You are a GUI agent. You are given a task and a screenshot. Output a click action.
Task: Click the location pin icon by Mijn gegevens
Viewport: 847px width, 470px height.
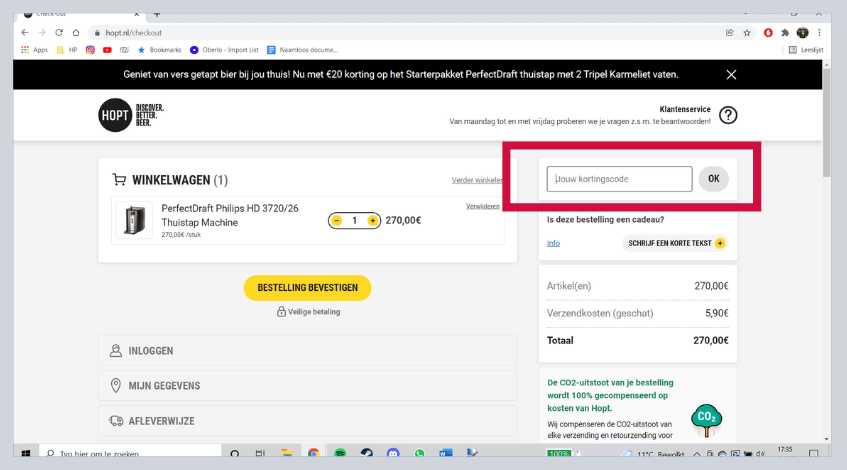tap(116, 385)
